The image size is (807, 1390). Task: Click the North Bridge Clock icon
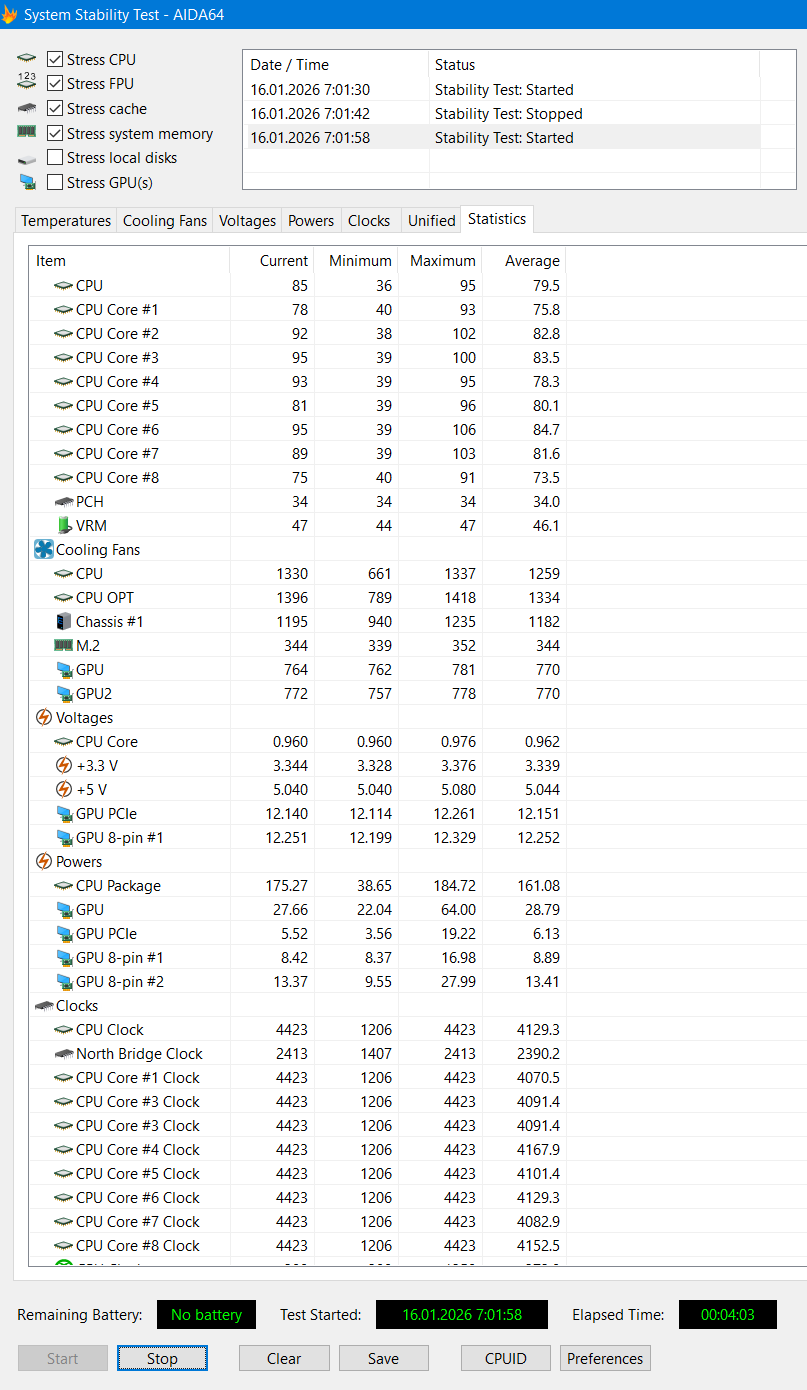pyautogui.click(x=64, y=1054)
